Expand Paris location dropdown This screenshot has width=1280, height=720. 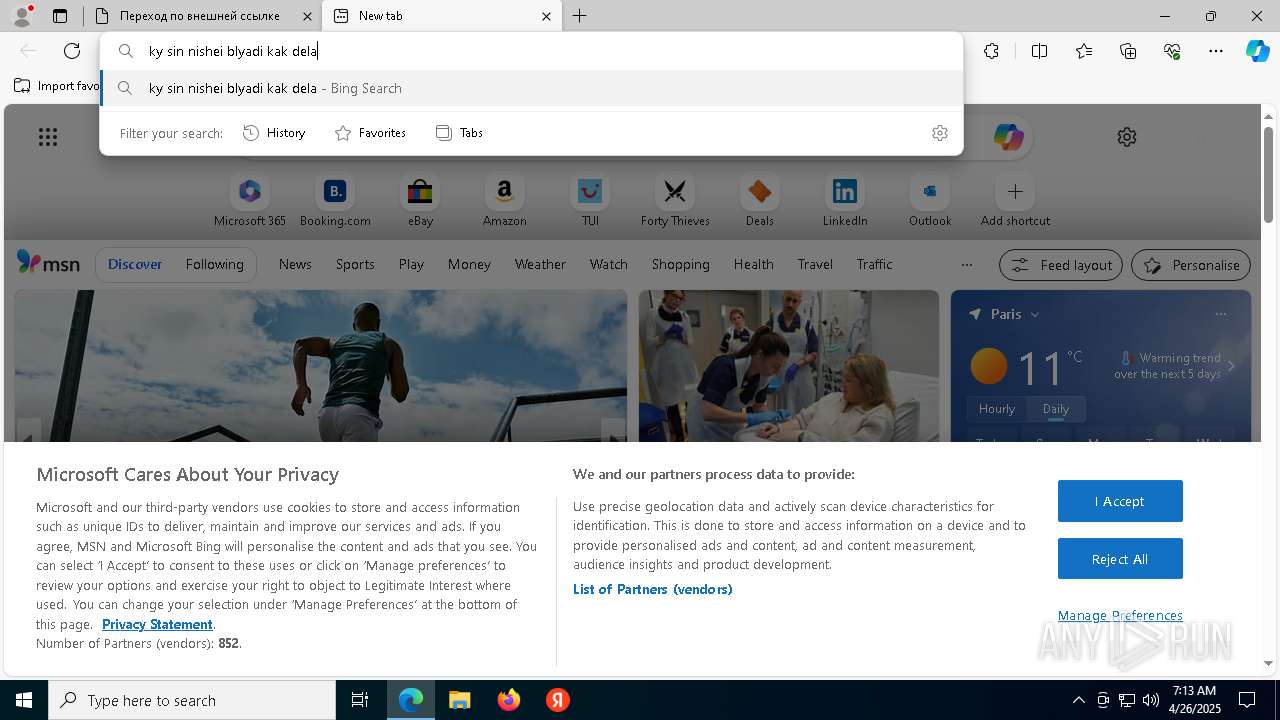pyautogui.click(x=1034, y=314)
